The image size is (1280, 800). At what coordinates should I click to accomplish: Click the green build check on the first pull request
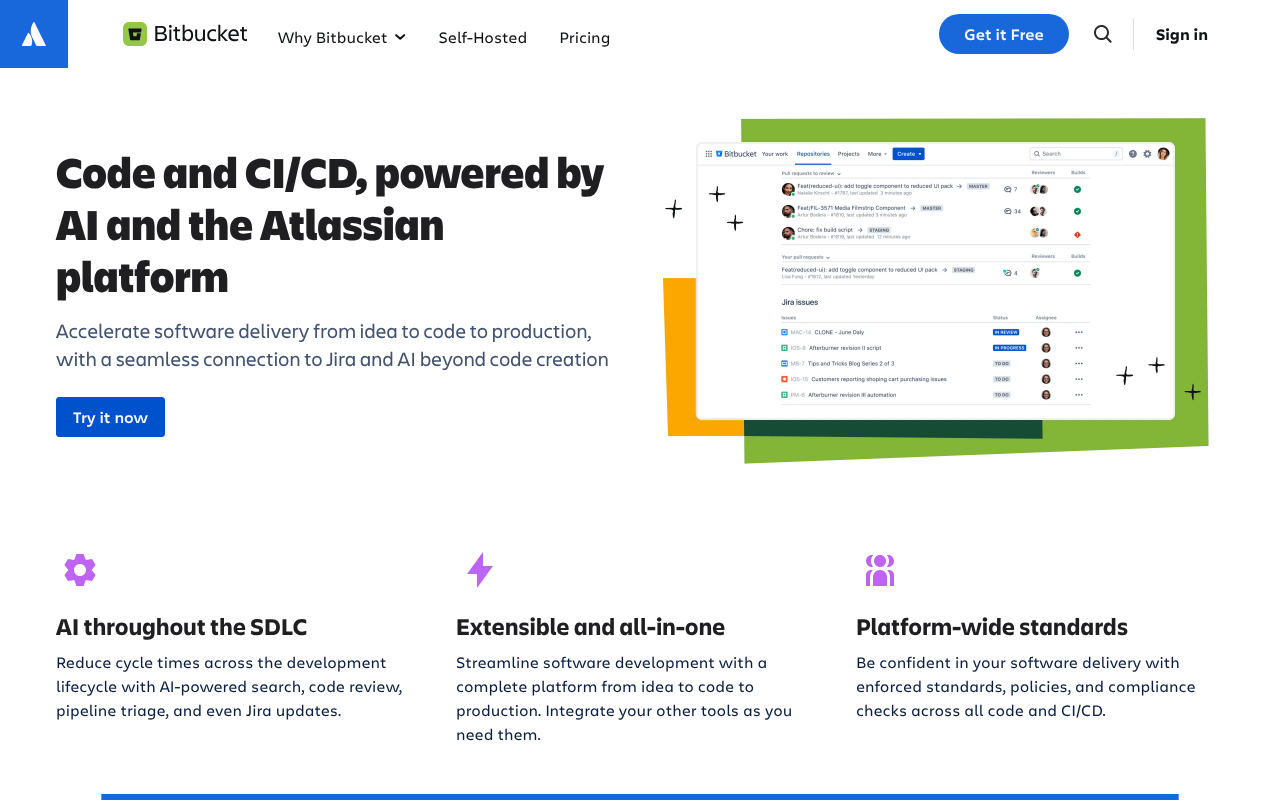tap(1078, 188)
